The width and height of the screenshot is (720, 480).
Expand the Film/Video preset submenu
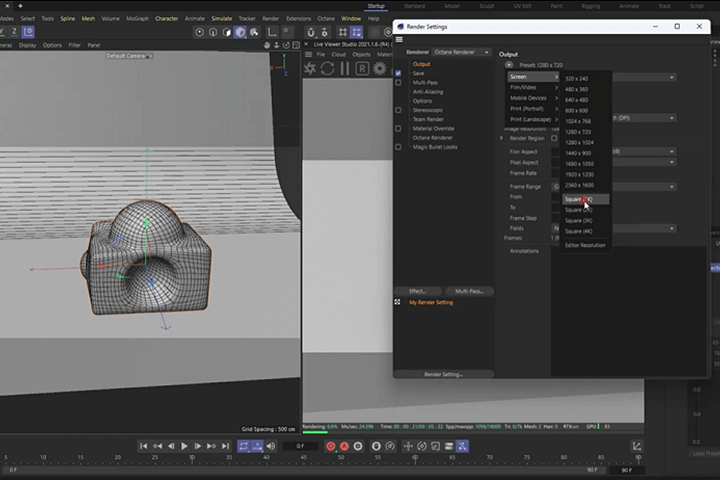534,87
